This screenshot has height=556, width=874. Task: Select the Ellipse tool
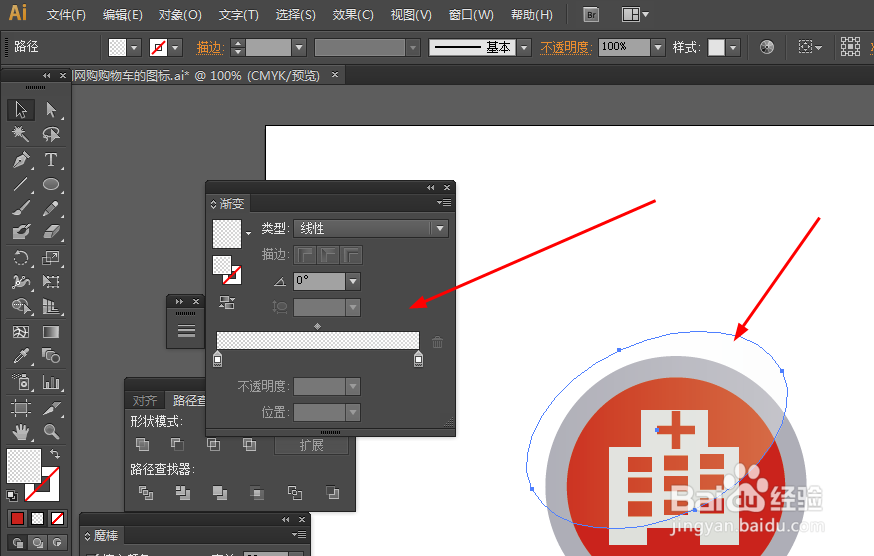51,184
